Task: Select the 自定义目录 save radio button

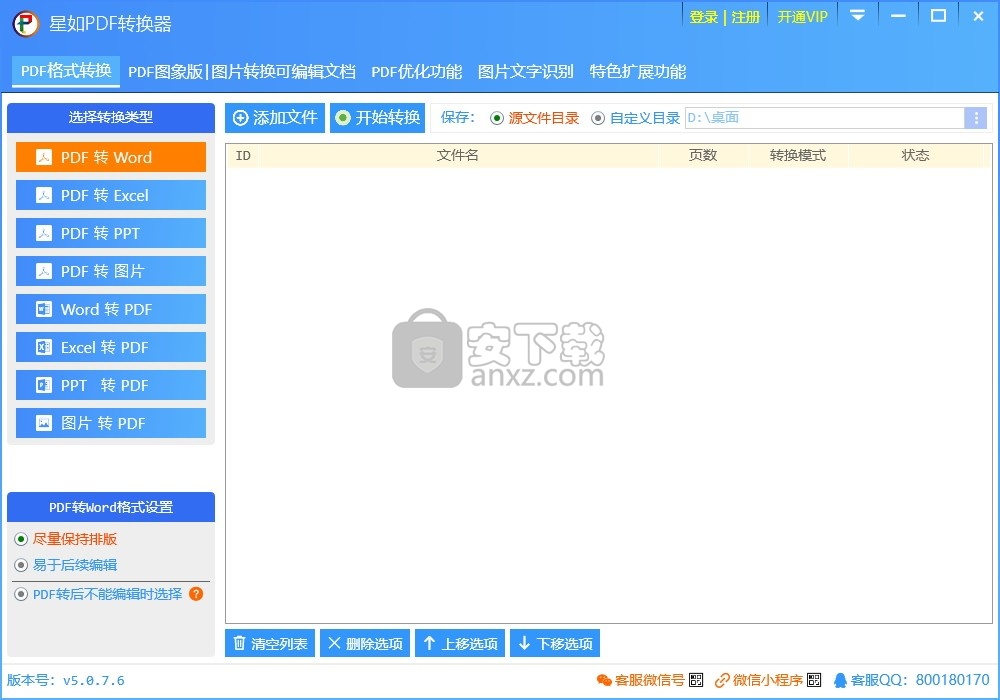Action: tap(598, 118)
